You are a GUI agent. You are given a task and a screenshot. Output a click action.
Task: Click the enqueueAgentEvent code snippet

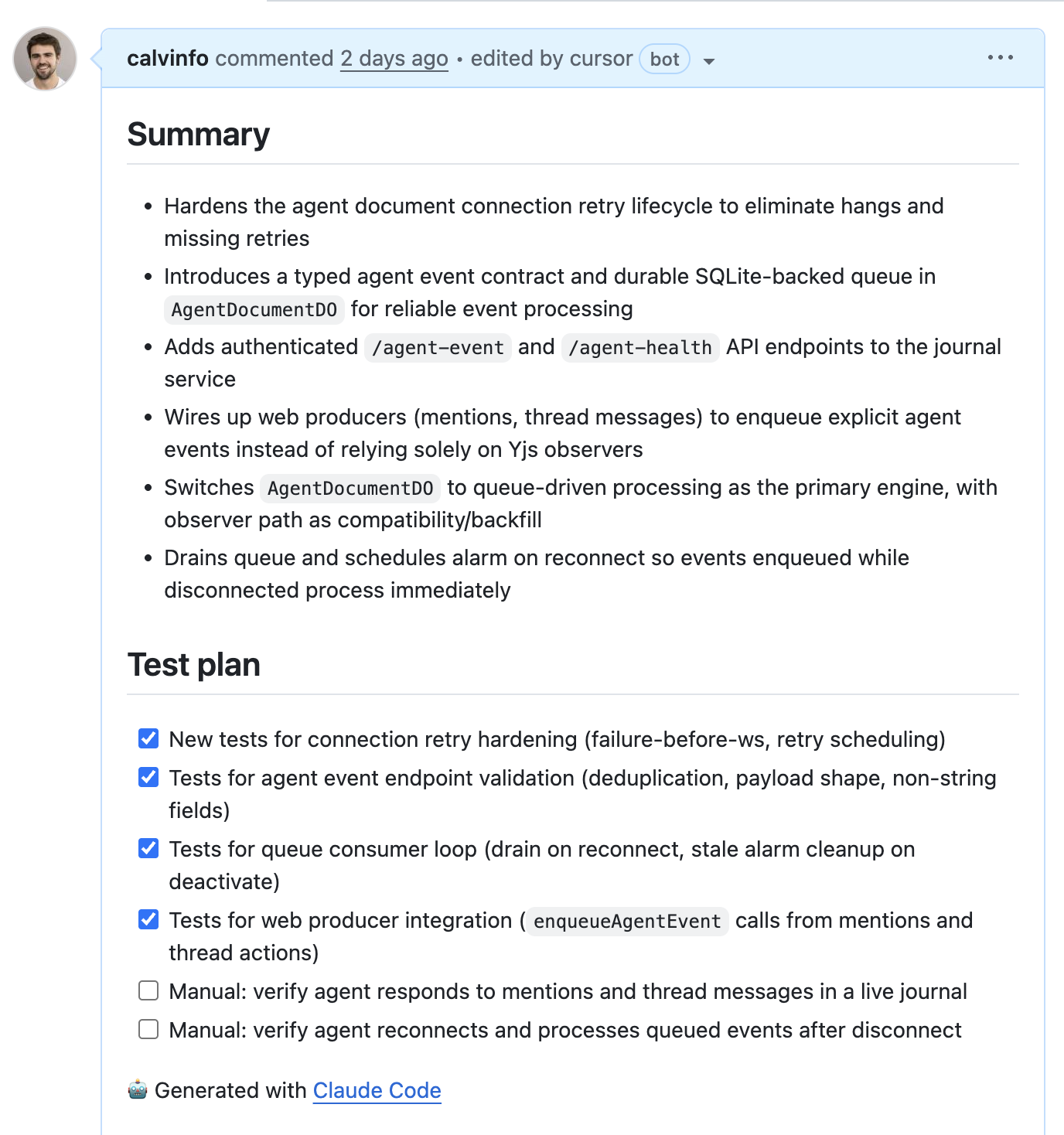(x=627, y=921)
